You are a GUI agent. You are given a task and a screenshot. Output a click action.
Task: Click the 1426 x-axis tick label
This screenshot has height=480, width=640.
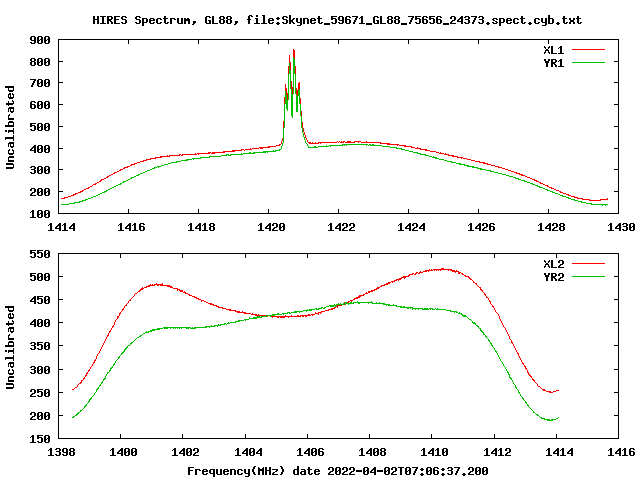point(481,227)
